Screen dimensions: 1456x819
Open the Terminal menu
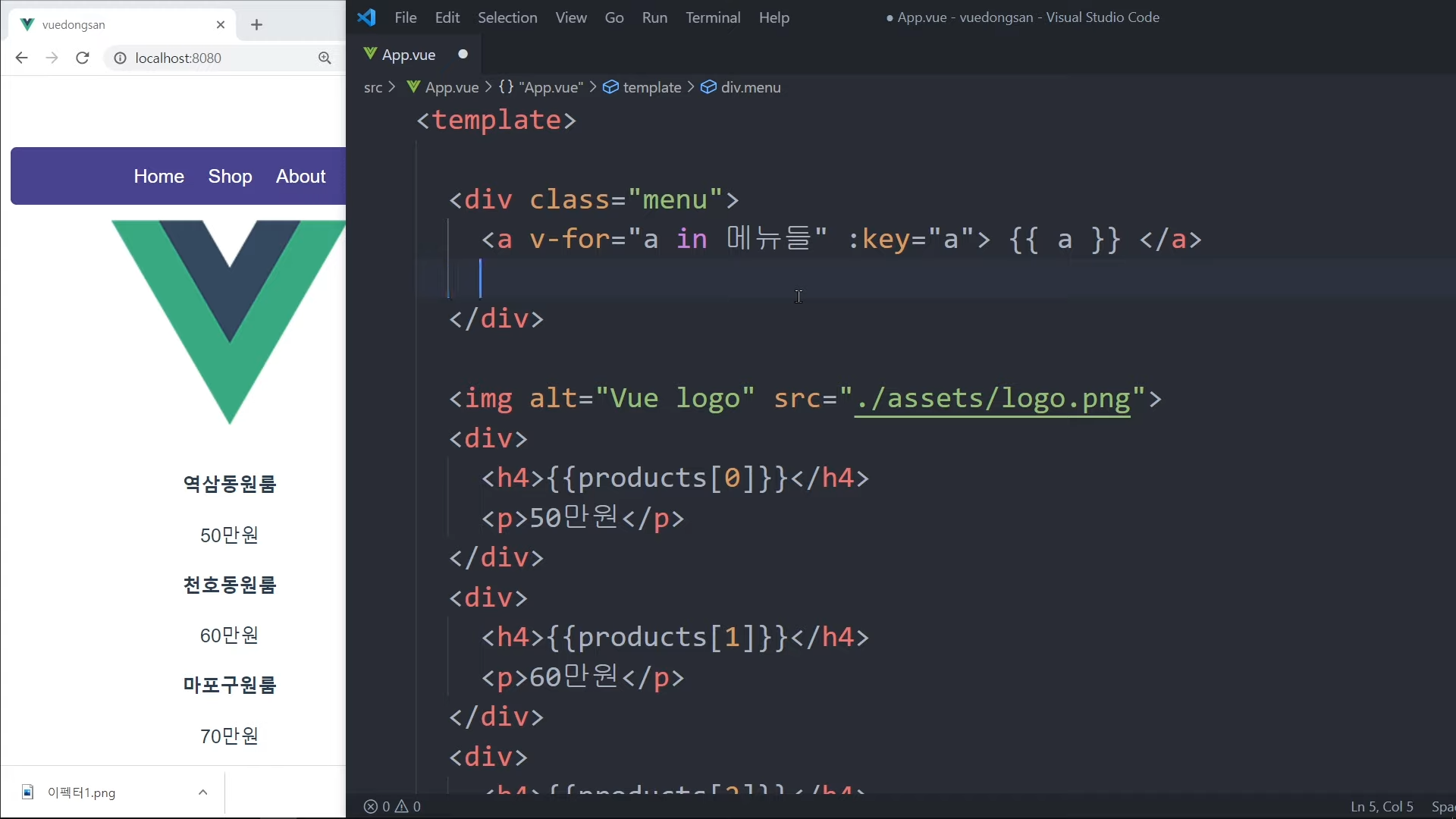pyautogui.click(x=712, y=17)
